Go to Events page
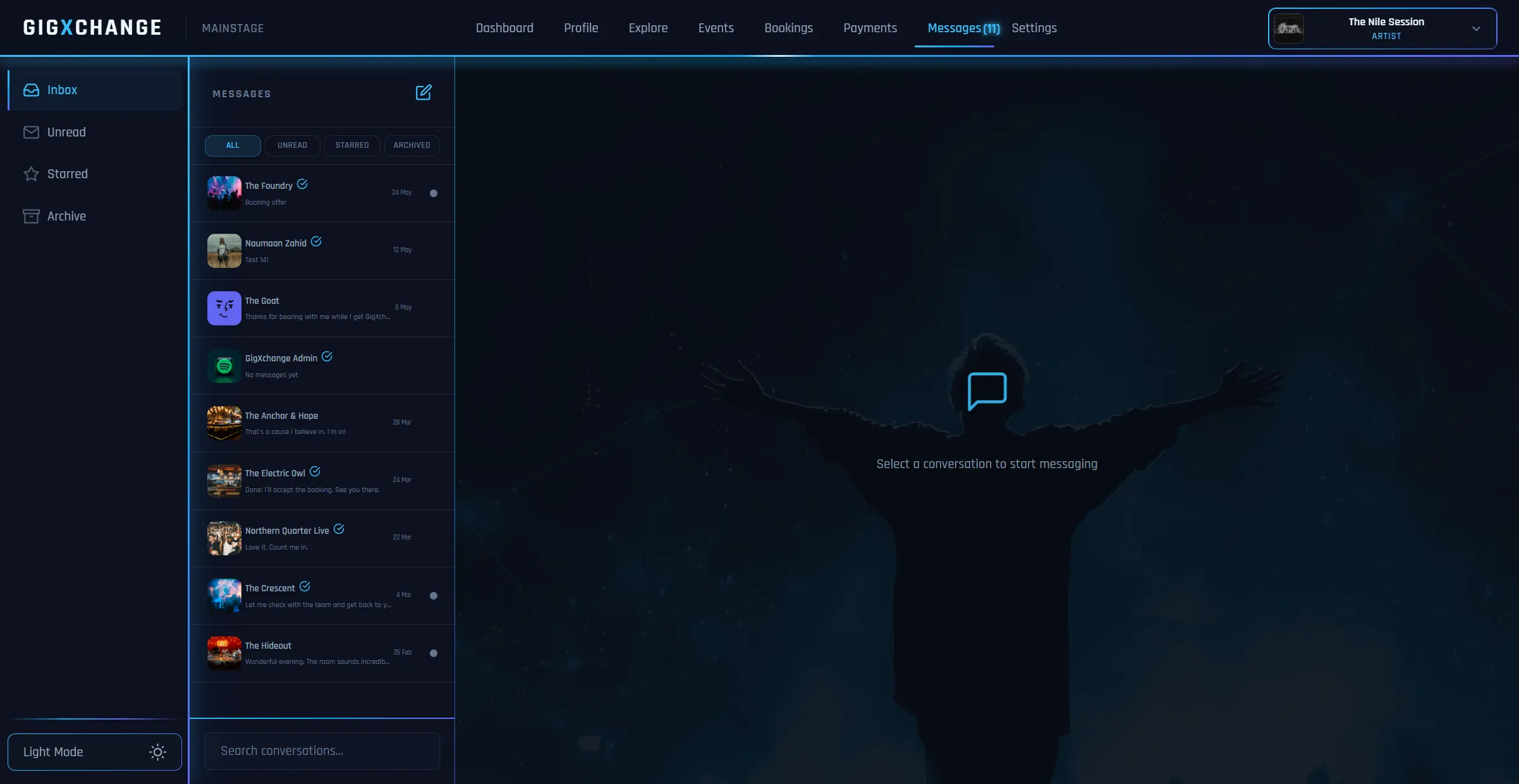This screenshot has width=1519, height=784. (x=716, y=28)
